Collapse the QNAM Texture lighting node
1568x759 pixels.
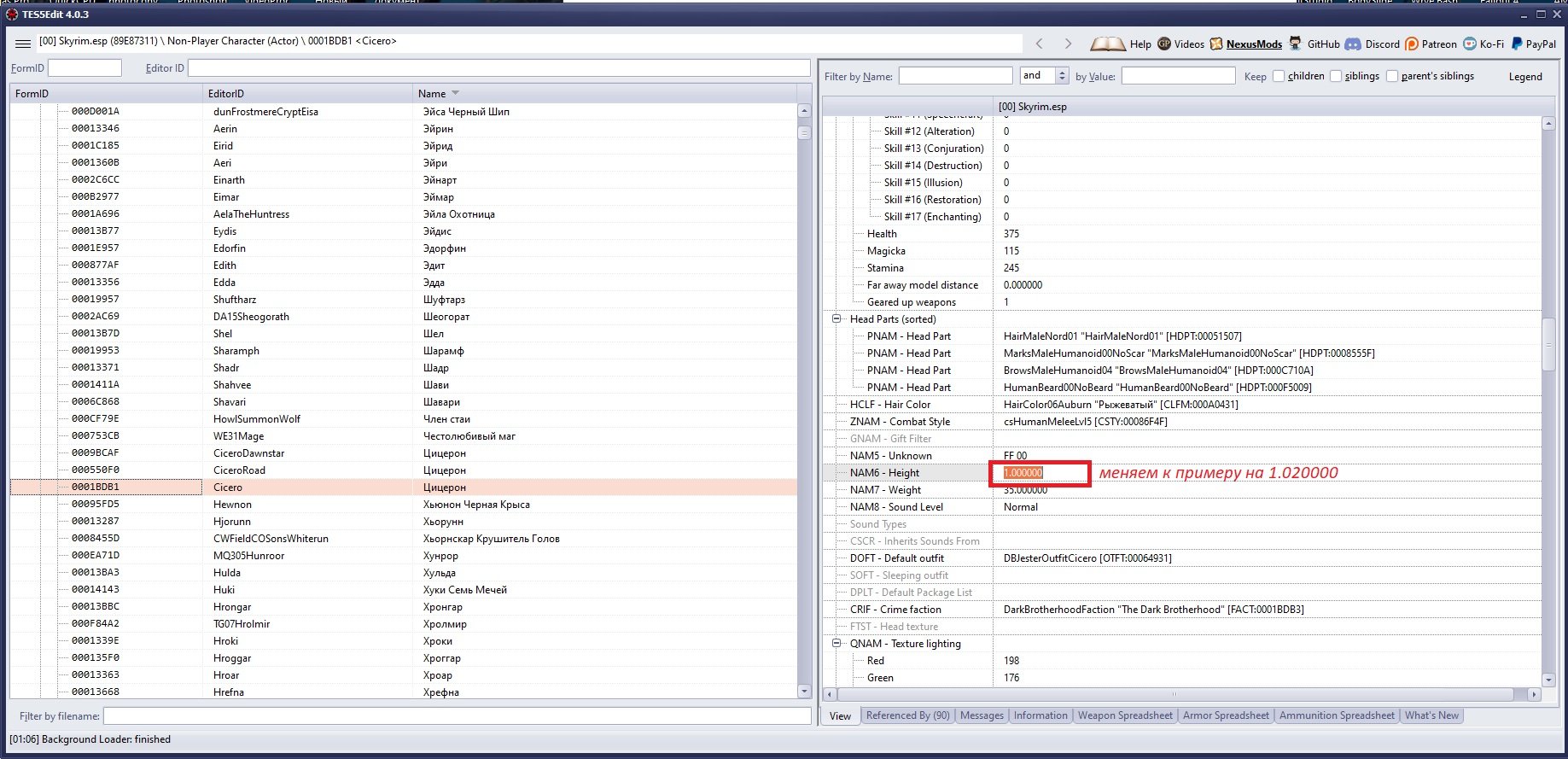pyautogui.click(x=836, y=643)
